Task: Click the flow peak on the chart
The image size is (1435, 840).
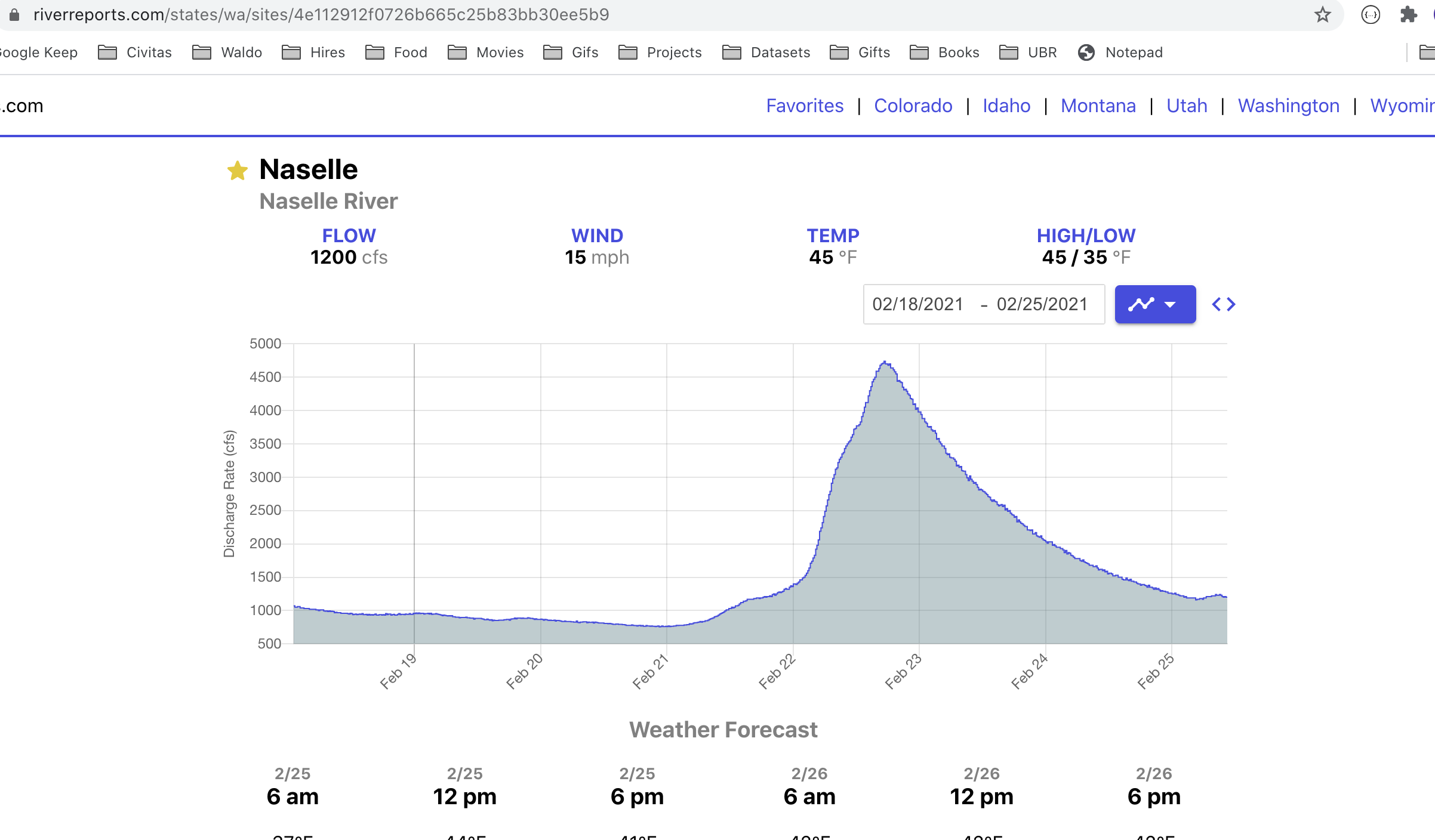Action: point(885,362)
